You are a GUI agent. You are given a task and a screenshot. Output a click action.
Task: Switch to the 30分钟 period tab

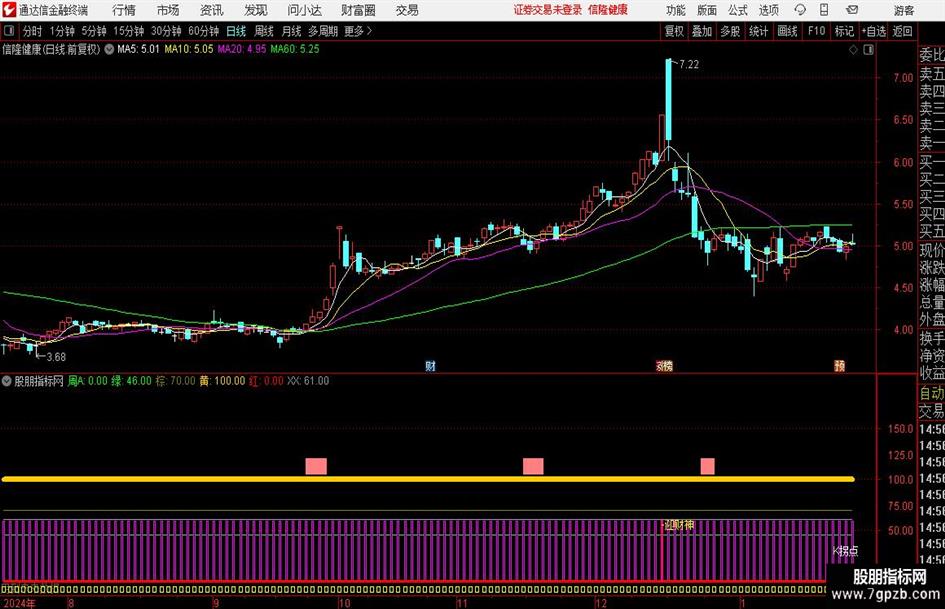tap(166, 31)
